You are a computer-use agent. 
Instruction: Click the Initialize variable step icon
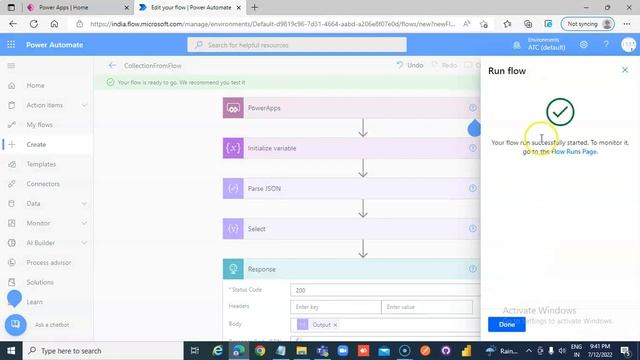(233, 148)
